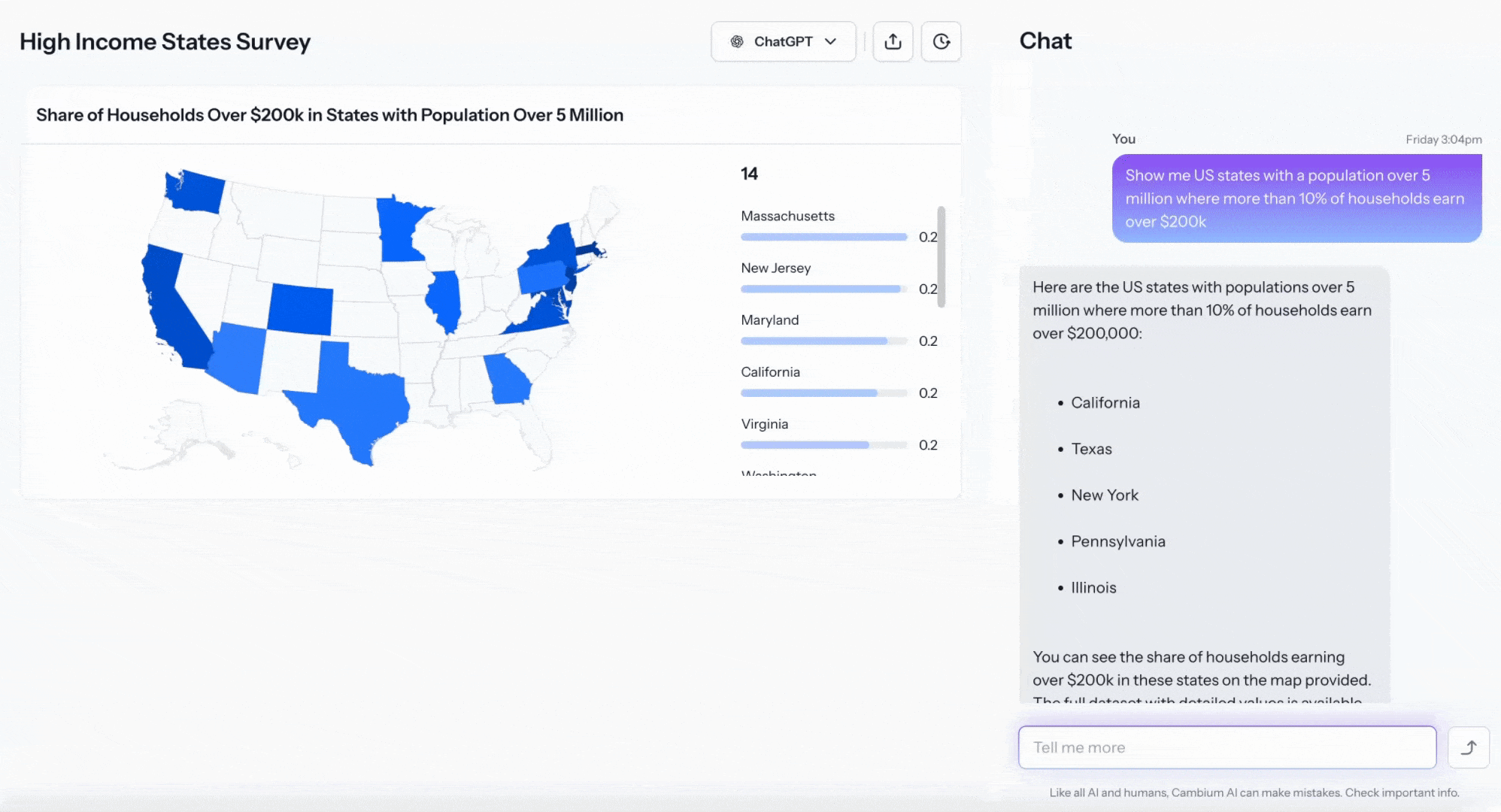Click the chart title about Households Over $200k
Viewport: 1501px width, 812px height.
329,115
